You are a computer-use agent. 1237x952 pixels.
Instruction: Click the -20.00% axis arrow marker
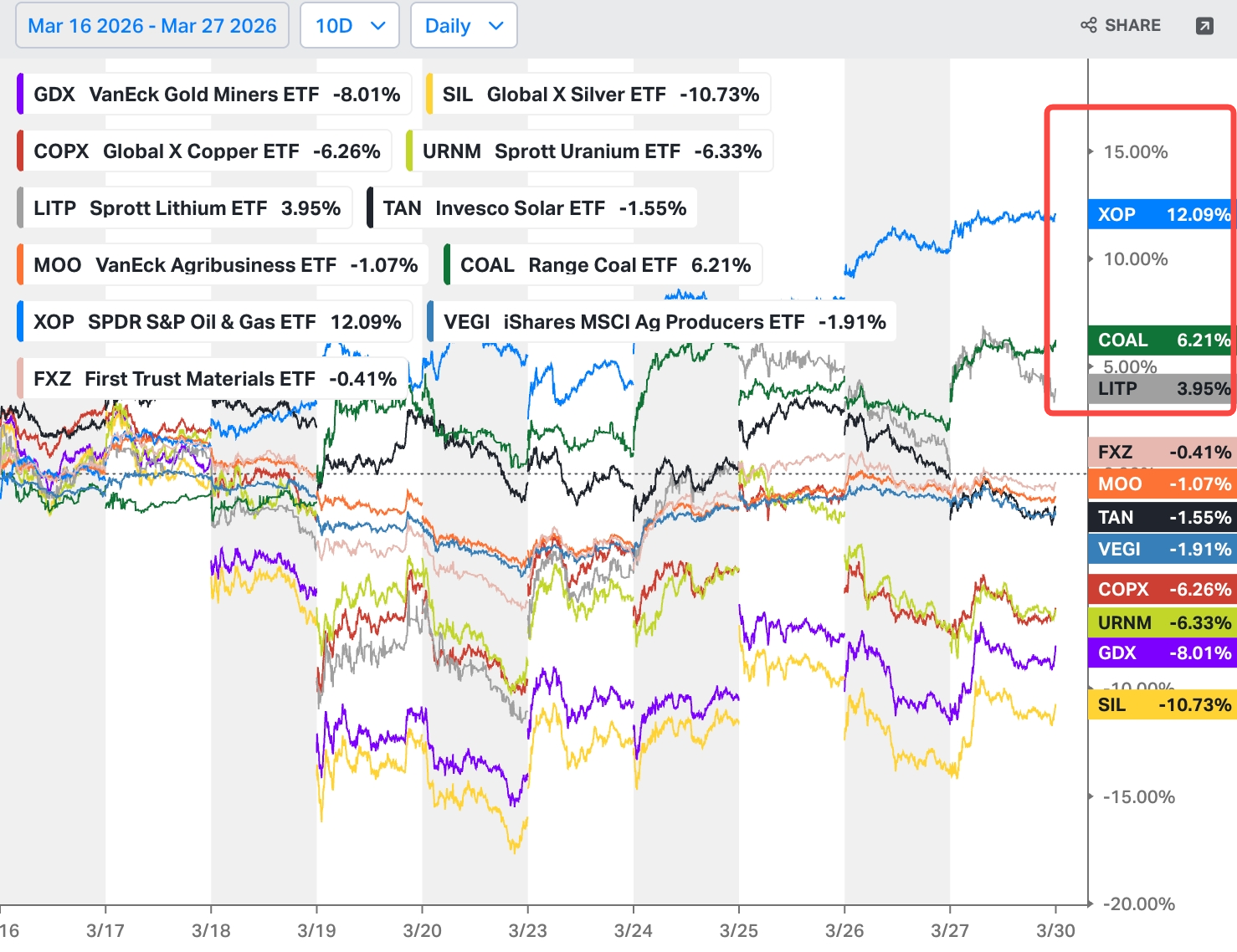pos(1091,903)
